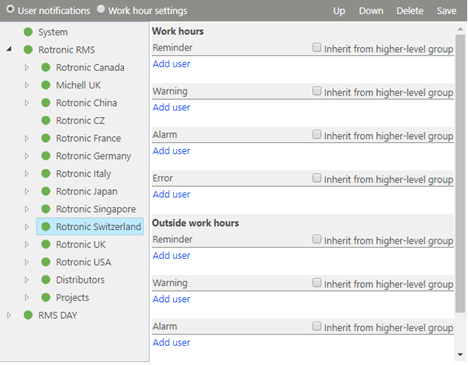Click the green dot beside Rotronic Japan
Screen dimensions: 468x365
(x=46, y=191)
